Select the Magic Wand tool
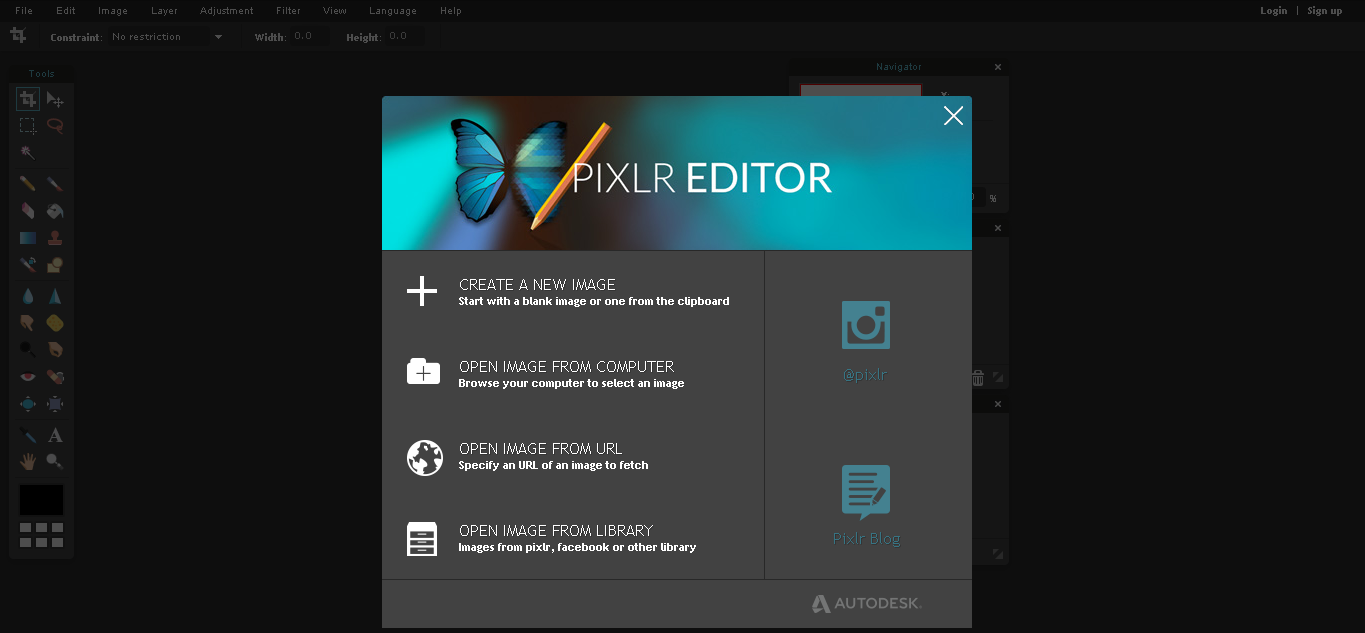Screen dimensions: 1365x633 point(28,153)
